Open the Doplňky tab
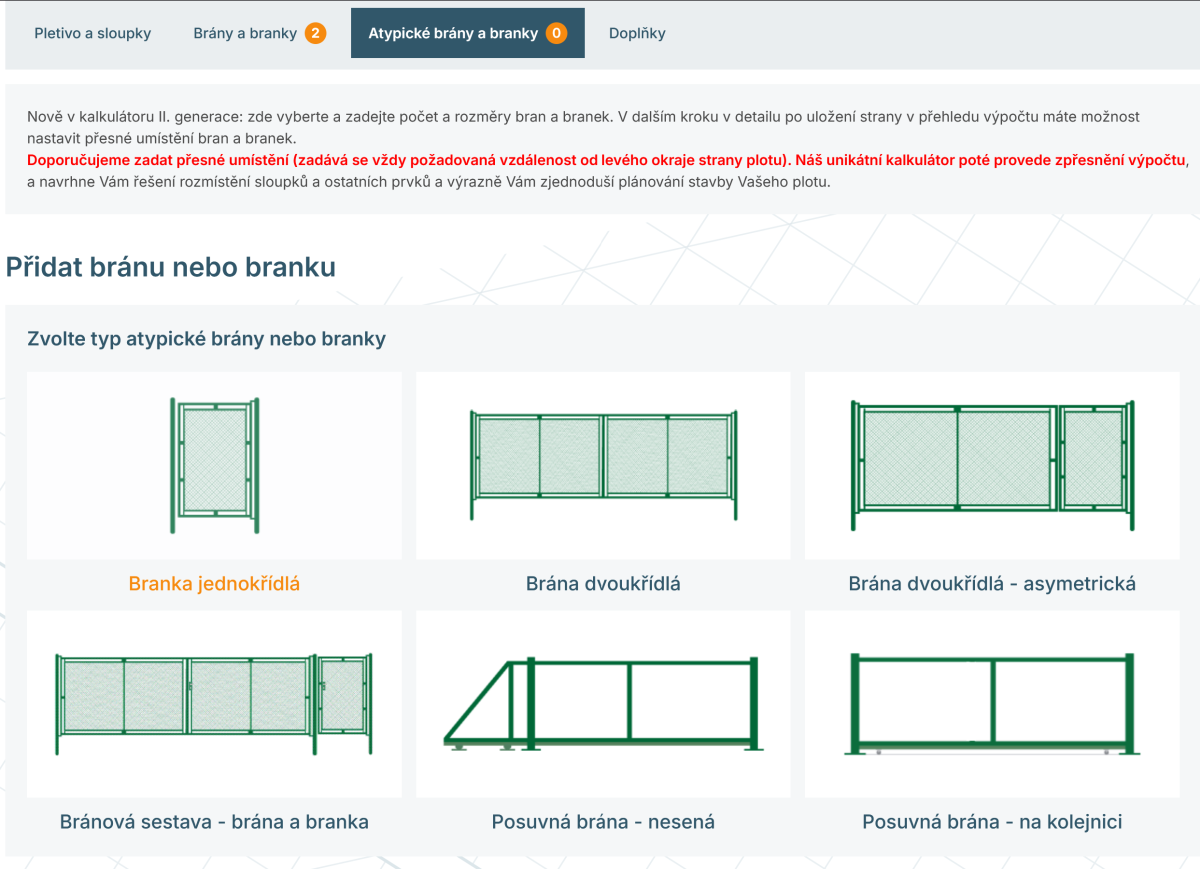This screenshot has width=1200, height=869. click(637, 33)
